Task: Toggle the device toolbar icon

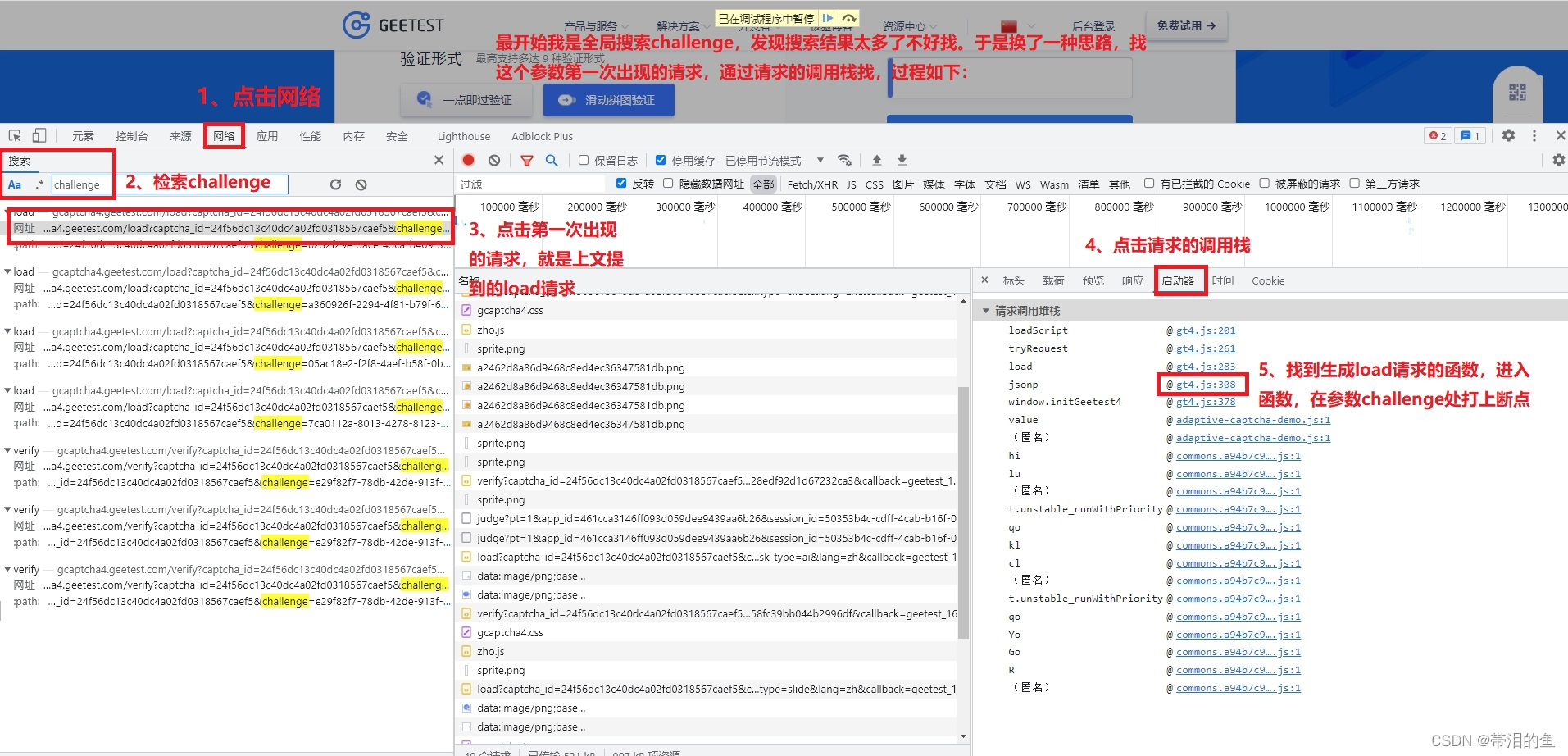Action: [x=39, y=136]
